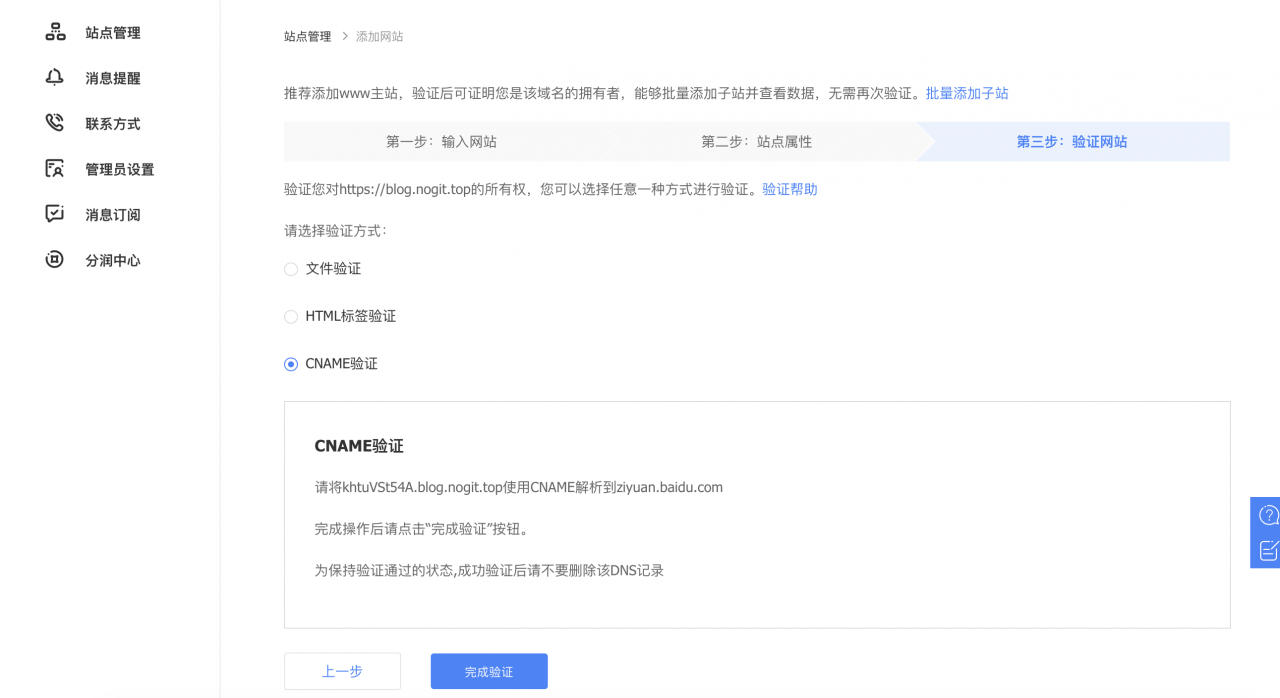Open the 验证帮助 help link

(x=791, y=189)
